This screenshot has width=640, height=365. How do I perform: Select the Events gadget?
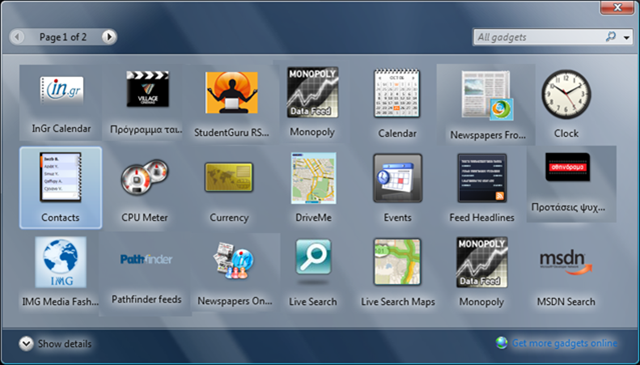pos(398,188)
